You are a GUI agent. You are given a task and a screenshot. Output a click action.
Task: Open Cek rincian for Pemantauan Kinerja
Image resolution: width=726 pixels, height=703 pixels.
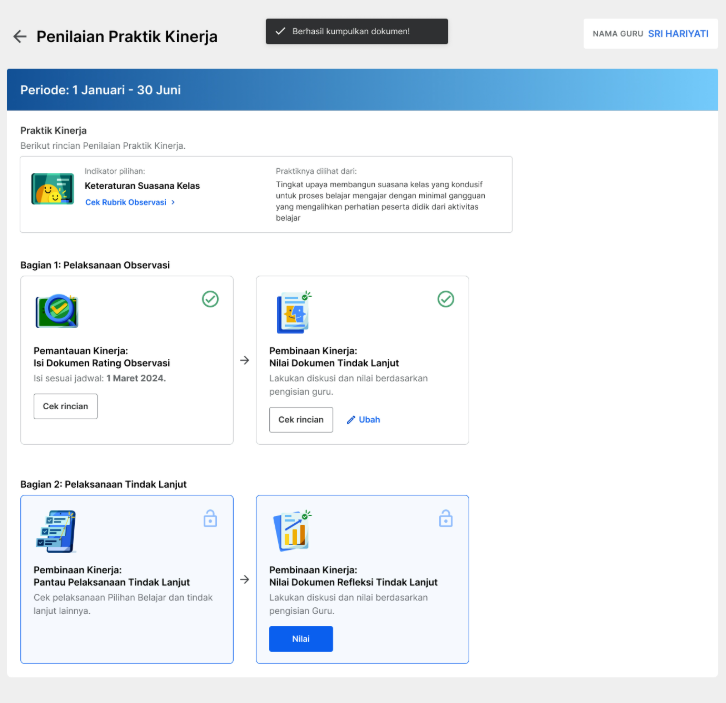pos(65,406)
